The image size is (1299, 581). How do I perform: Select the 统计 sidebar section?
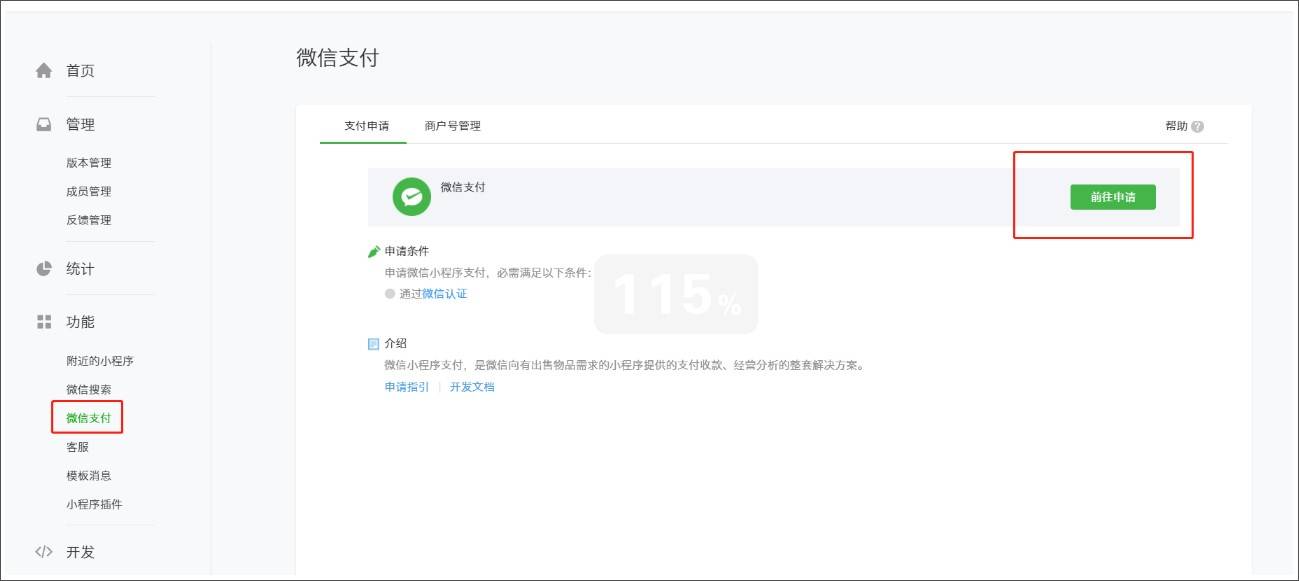click(x=80, y=269)
